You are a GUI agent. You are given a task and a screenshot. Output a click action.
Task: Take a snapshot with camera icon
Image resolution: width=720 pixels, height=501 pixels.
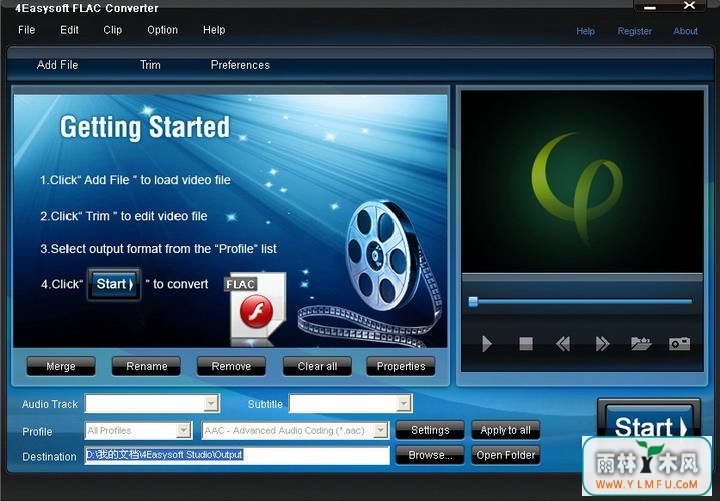point(680,343)
